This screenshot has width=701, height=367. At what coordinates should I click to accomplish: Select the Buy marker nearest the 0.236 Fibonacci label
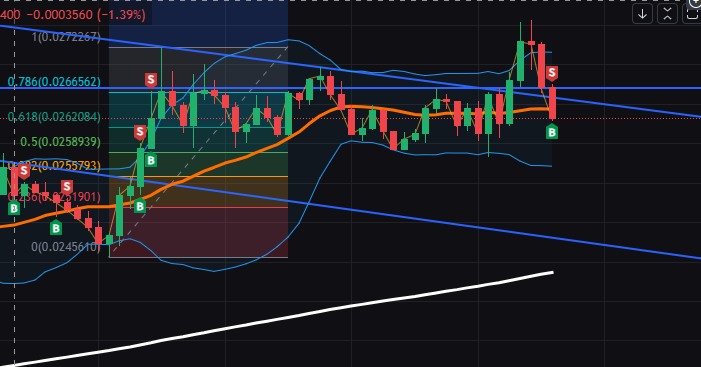pyautogui.click(x=14, y=208)
